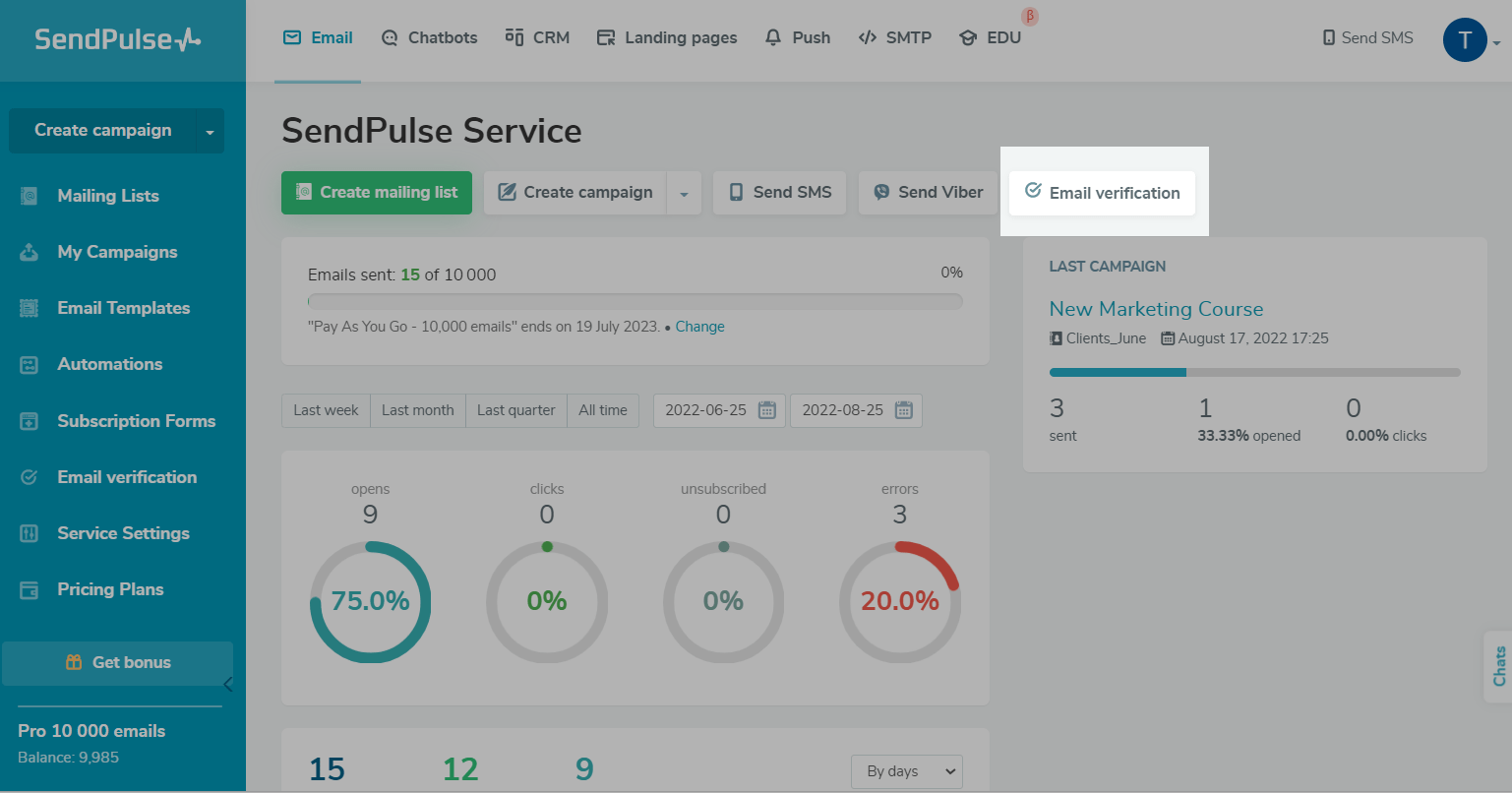Select the Last week period filter
This screenshot has height=793, width=1512.
coord(326,410)
